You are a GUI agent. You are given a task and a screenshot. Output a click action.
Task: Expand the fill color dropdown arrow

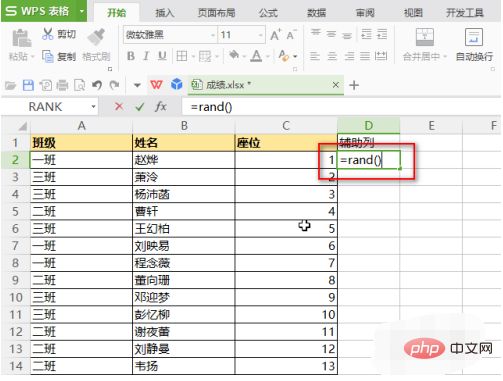click(244, 56)
